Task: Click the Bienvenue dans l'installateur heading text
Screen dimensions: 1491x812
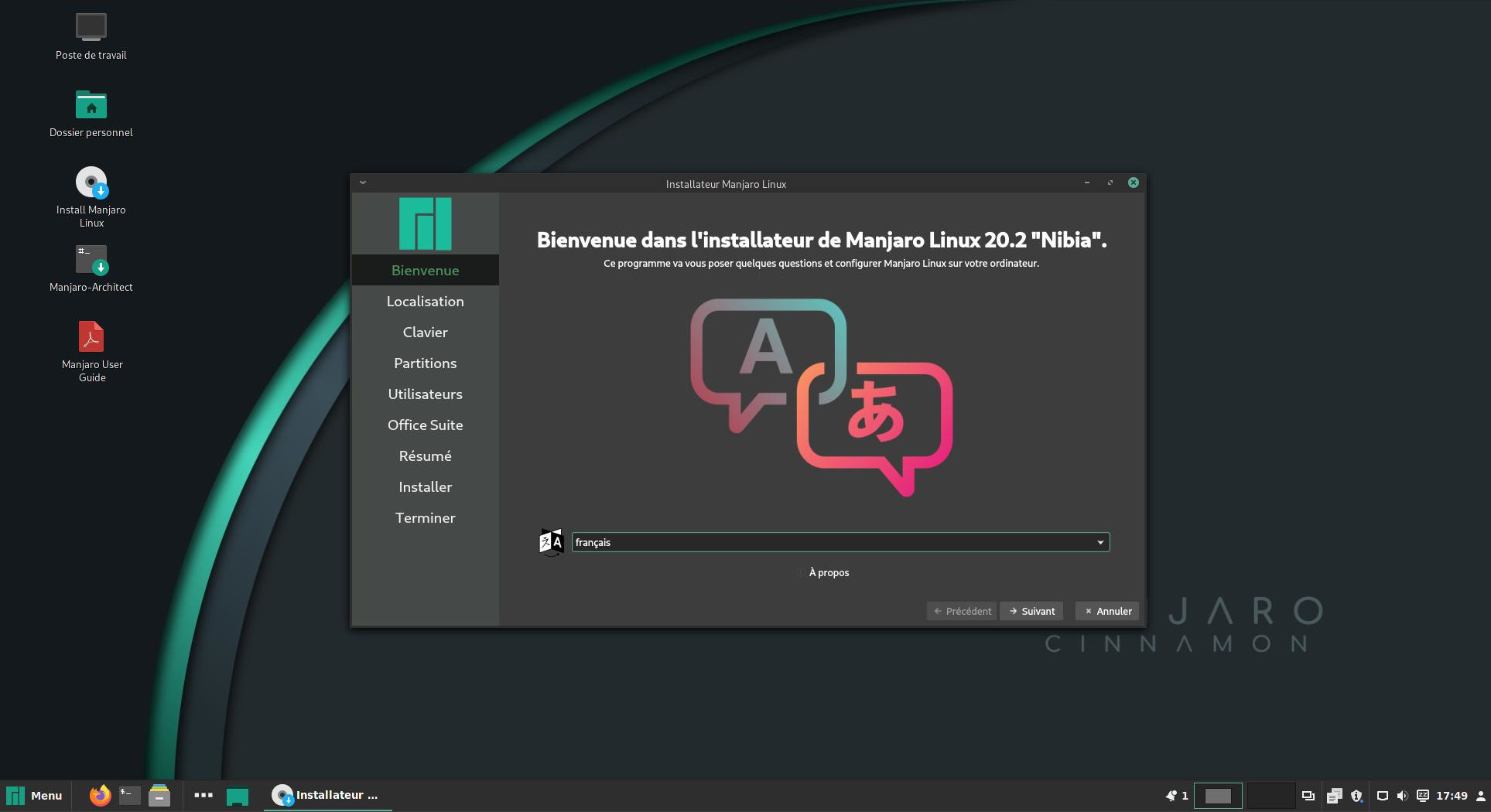Action: [x=822, y=240]
